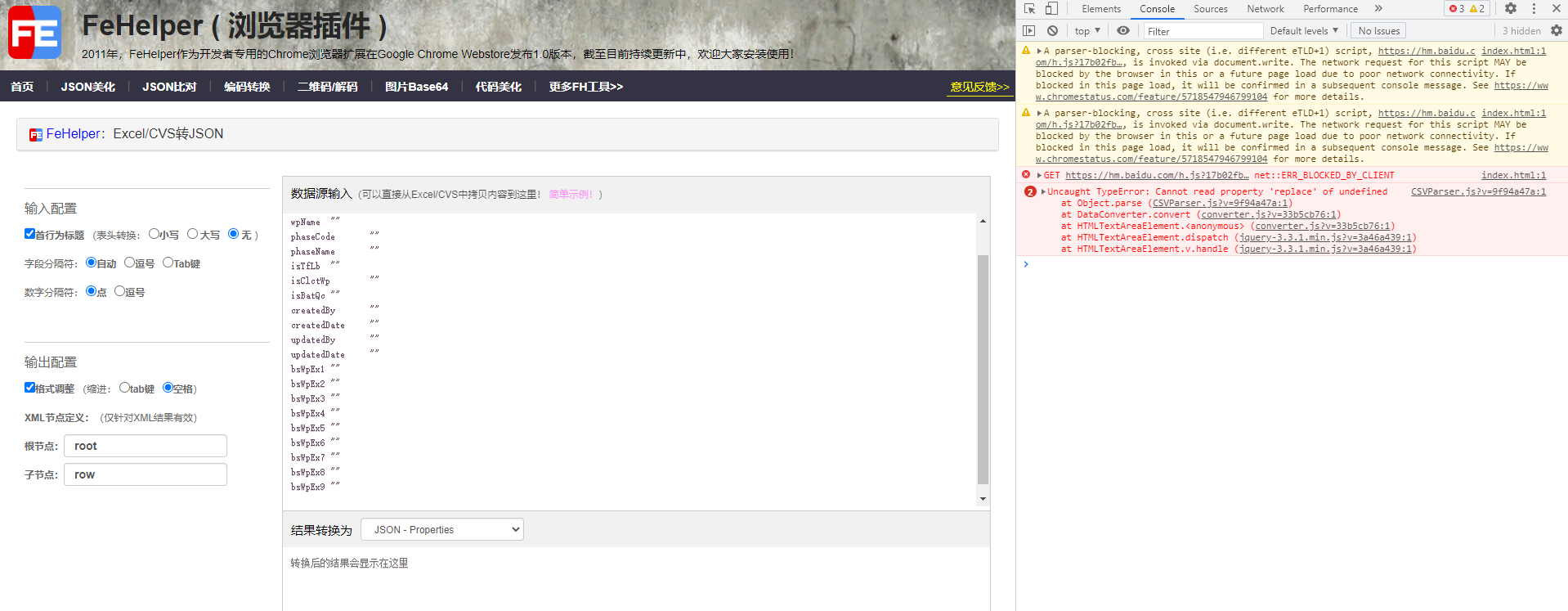
Task: Clear the console
Action: pos(1053,31)
